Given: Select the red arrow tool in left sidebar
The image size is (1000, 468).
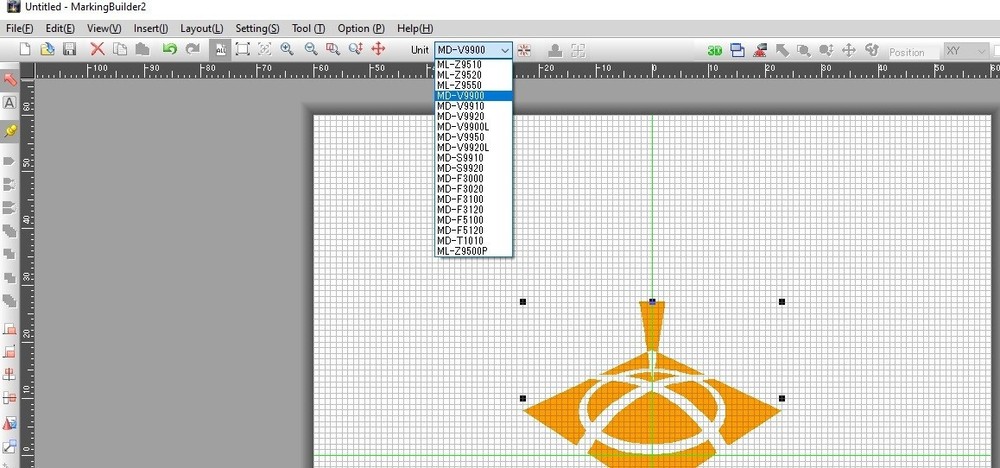Looking at the screenshot, I should (10, 79).
